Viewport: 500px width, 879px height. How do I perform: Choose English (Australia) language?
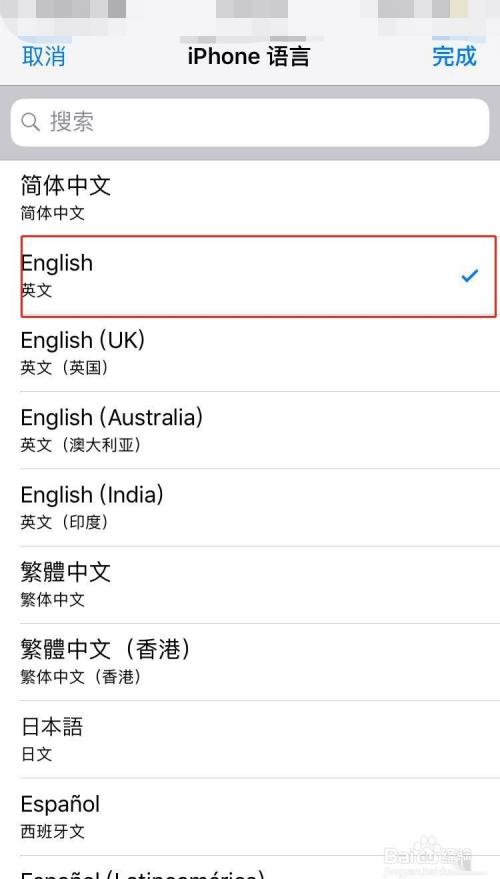(250, 431)
